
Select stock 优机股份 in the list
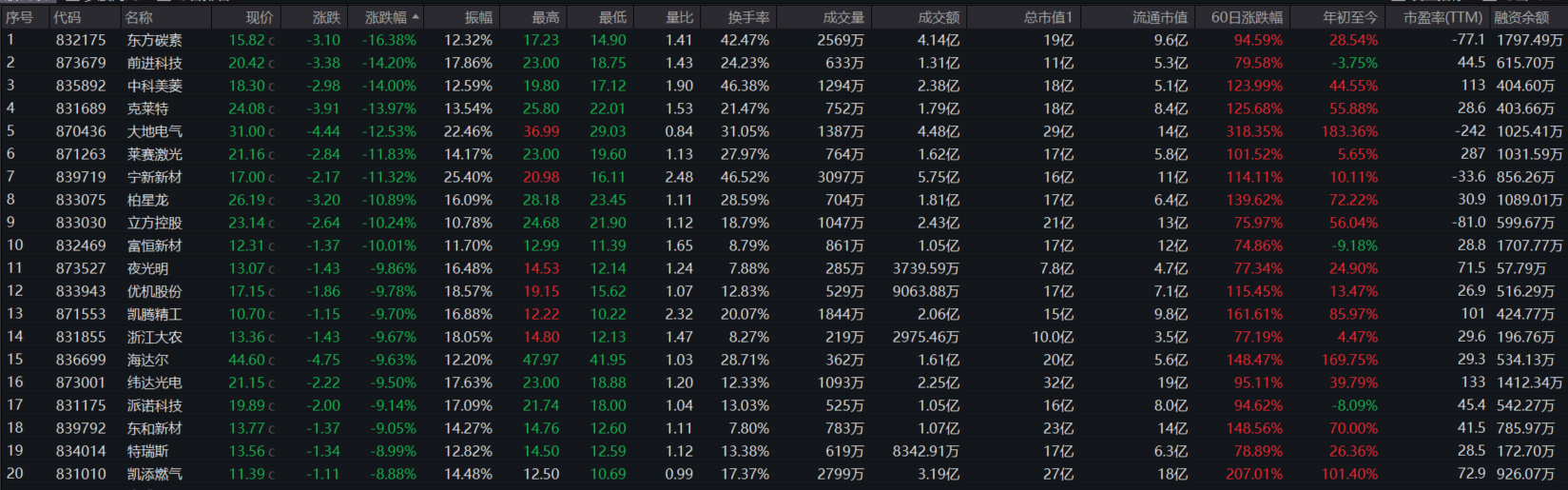pos(155,291)
